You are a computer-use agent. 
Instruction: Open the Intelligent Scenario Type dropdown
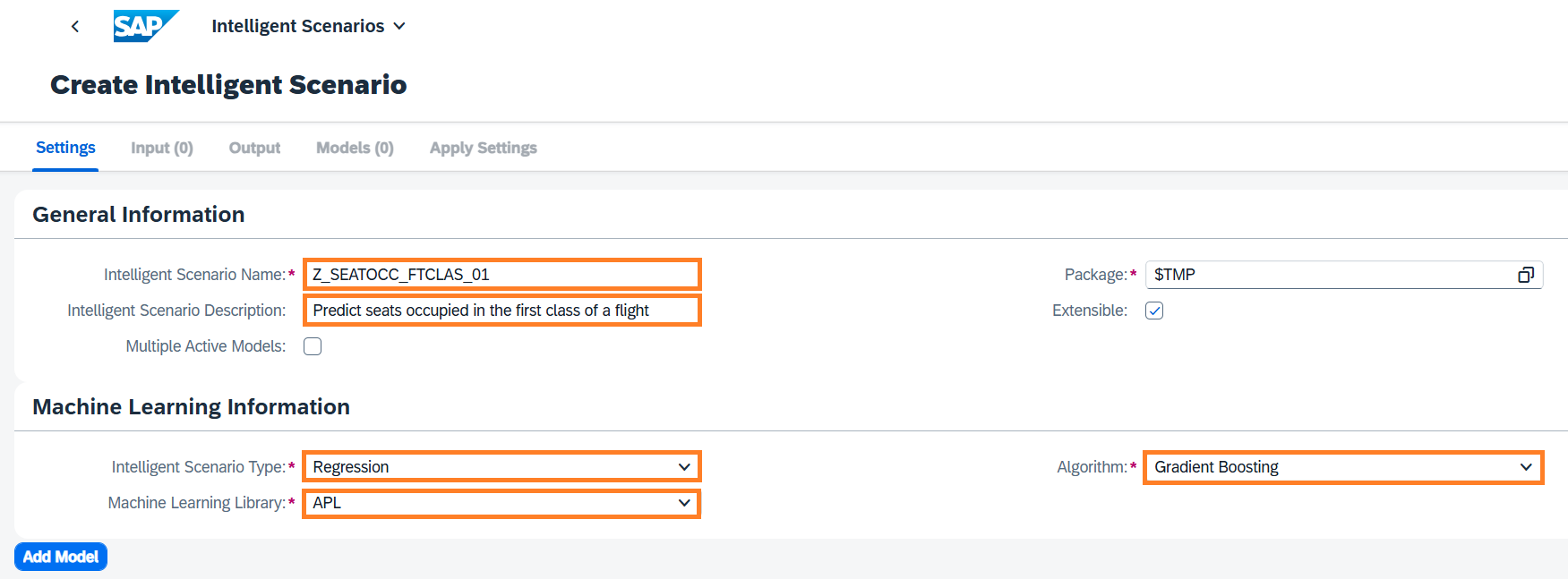pyautogui.click(x=683, y=467)
